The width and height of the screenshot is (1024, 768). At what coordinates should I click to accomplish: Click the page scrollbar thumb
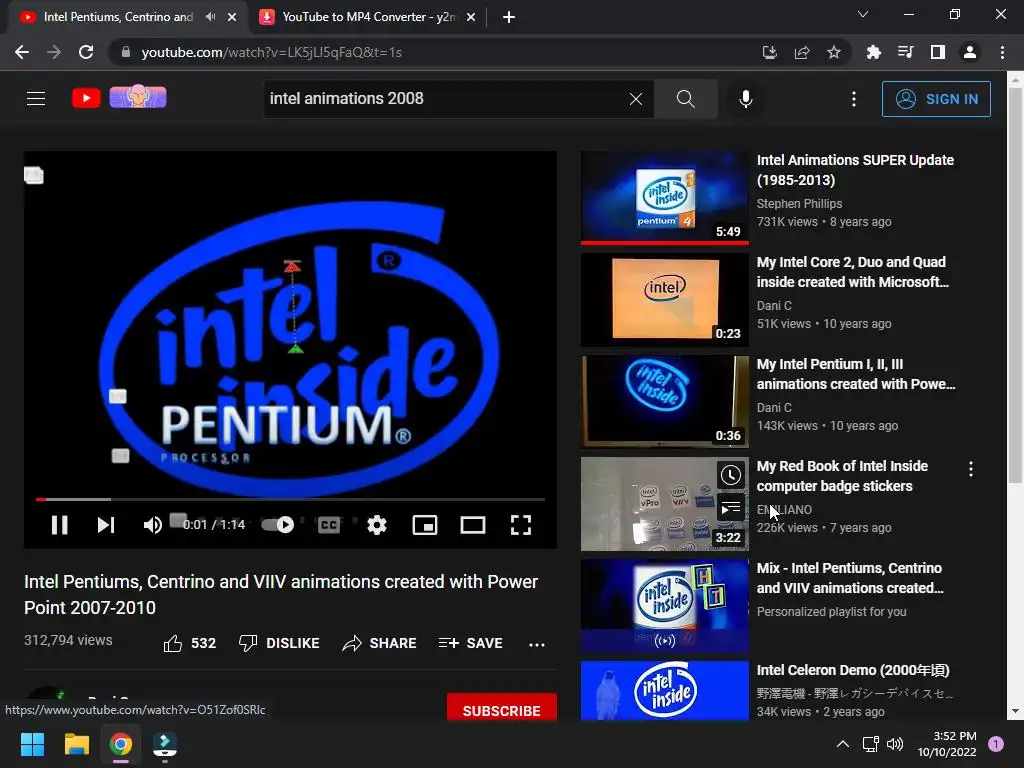(x=1015, y=286)
